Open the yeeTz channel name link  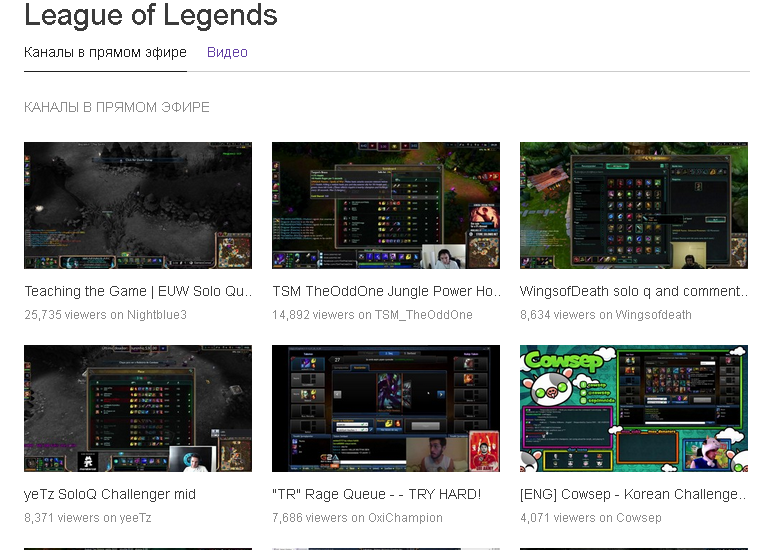[135, 518]
